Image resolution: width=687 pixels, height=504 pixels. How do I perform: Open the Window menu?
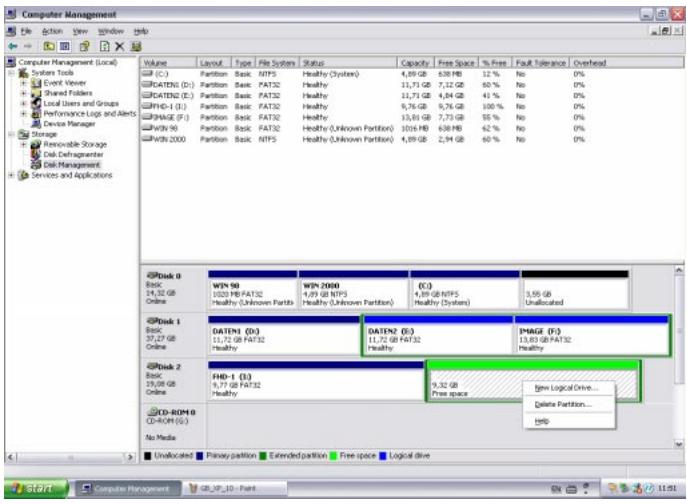(111, 31)
